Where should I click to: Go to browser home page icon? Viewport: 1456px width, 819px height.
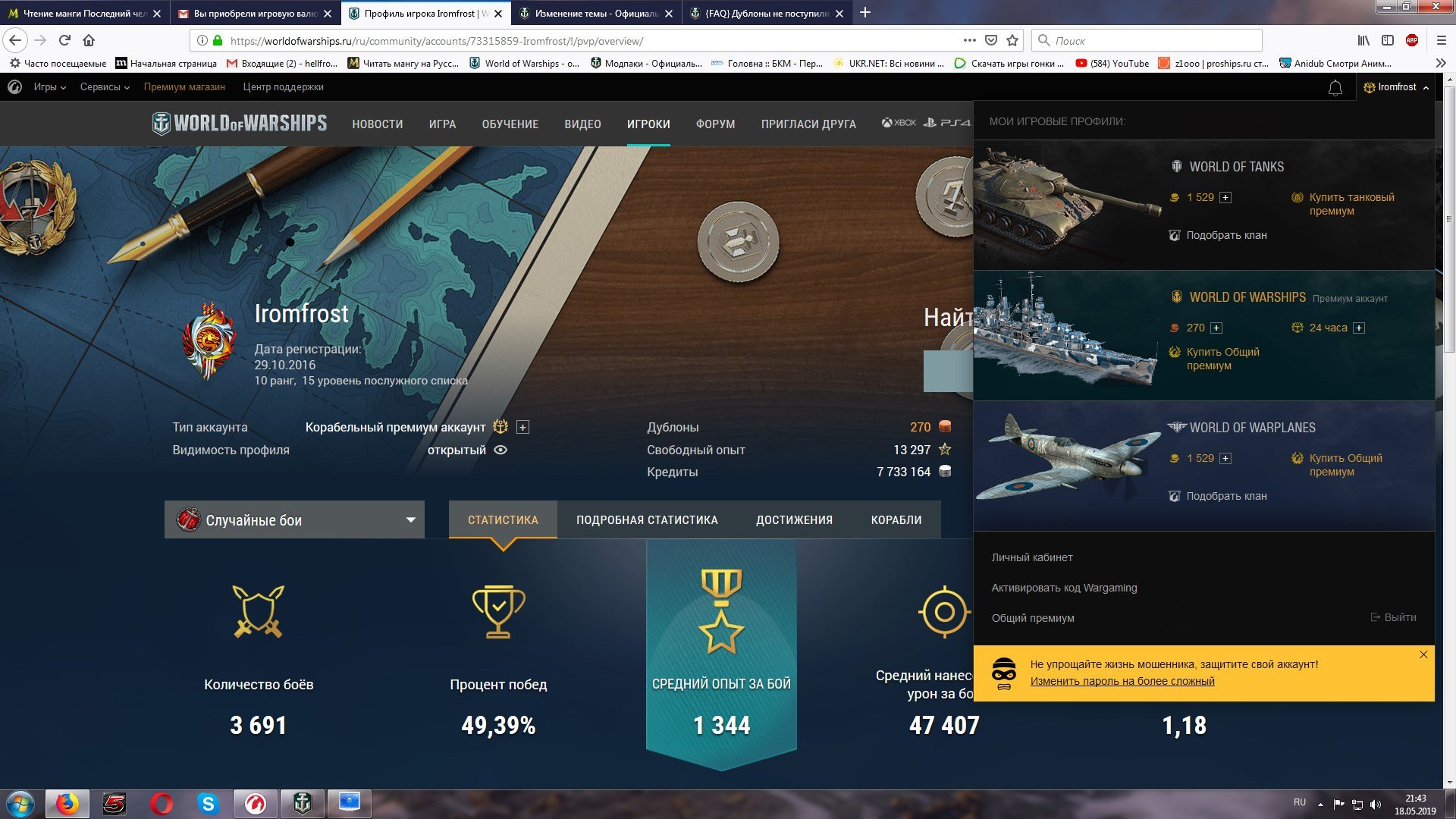89,40
